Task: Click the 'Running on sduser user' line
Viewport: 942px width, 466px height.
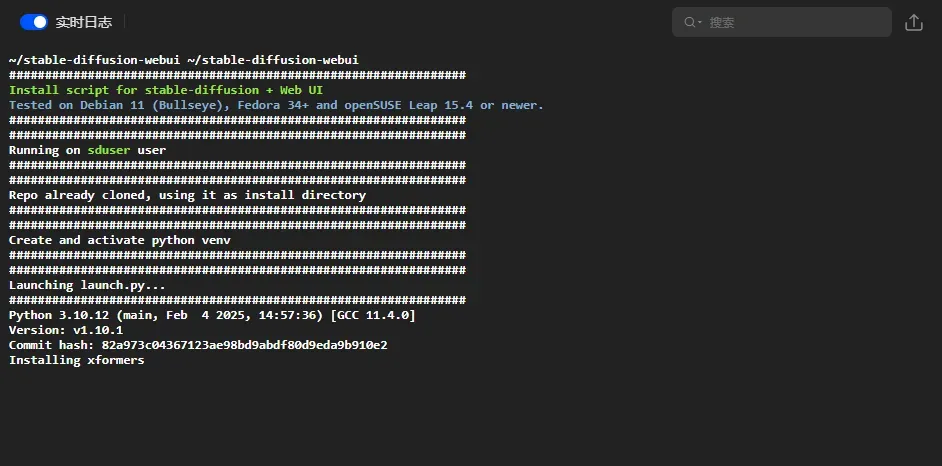Action: (88, 150)
